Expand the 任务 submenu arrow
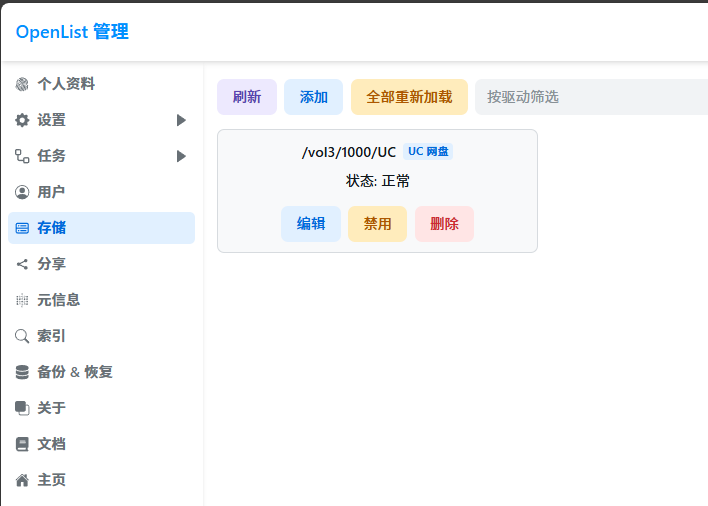 pos(181,156)
